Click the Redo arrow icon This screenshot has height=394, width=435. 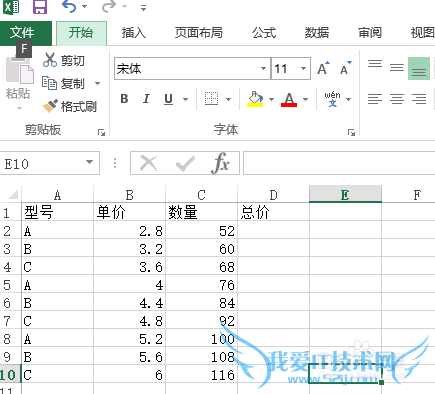coord(109,6)
